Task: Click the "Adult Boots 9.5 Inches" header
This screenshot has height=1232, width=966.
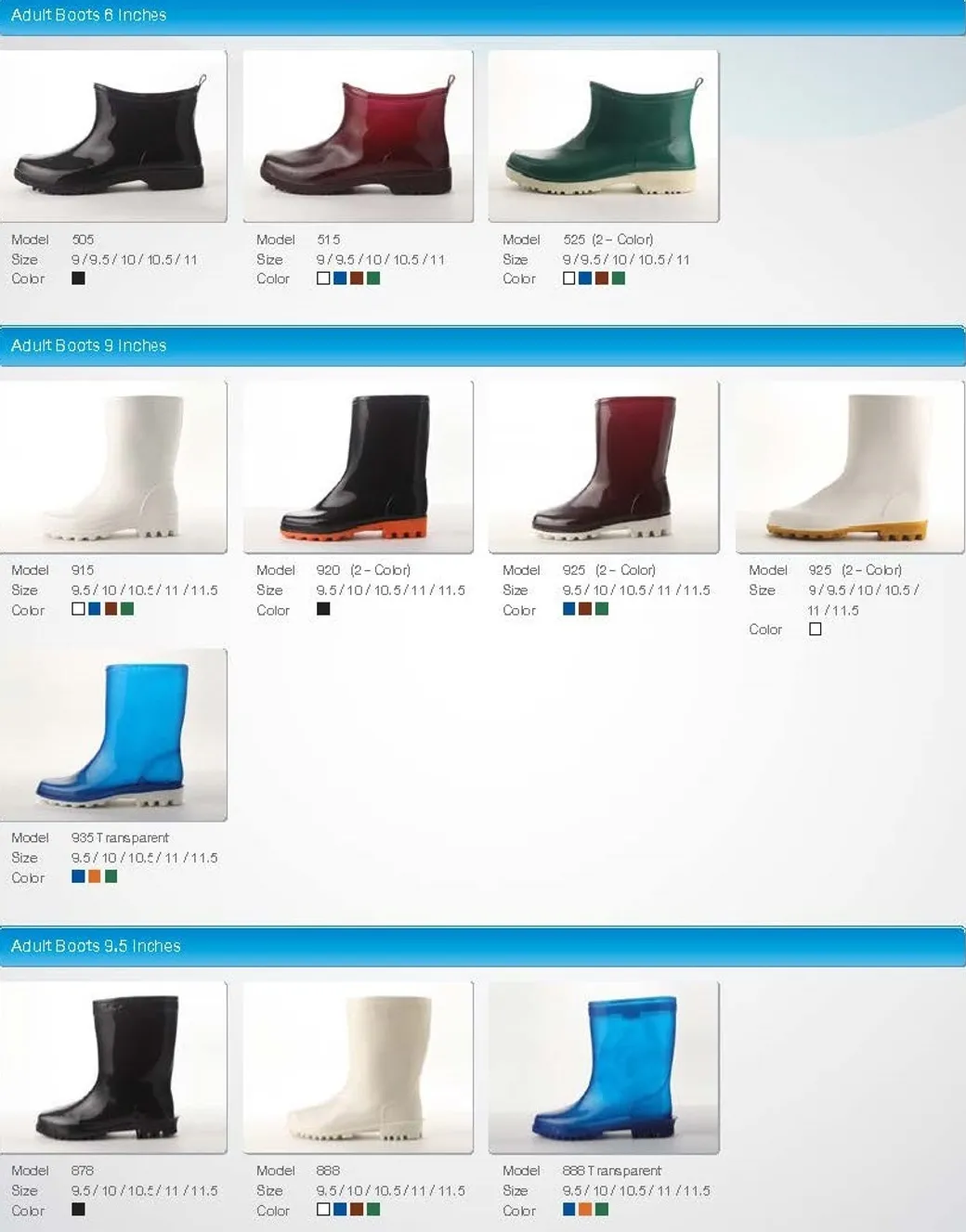Action: point(96,946)
